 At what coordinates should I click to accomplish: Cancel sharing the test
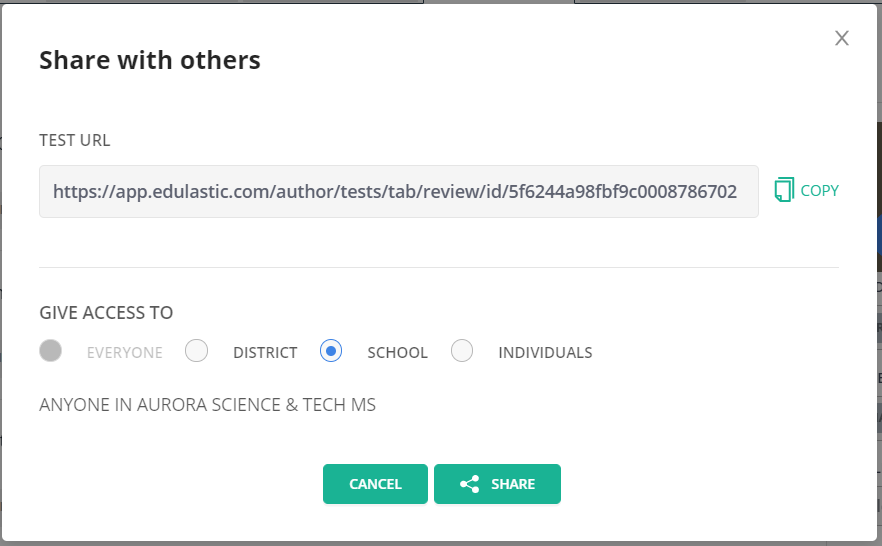pos(375,484)
